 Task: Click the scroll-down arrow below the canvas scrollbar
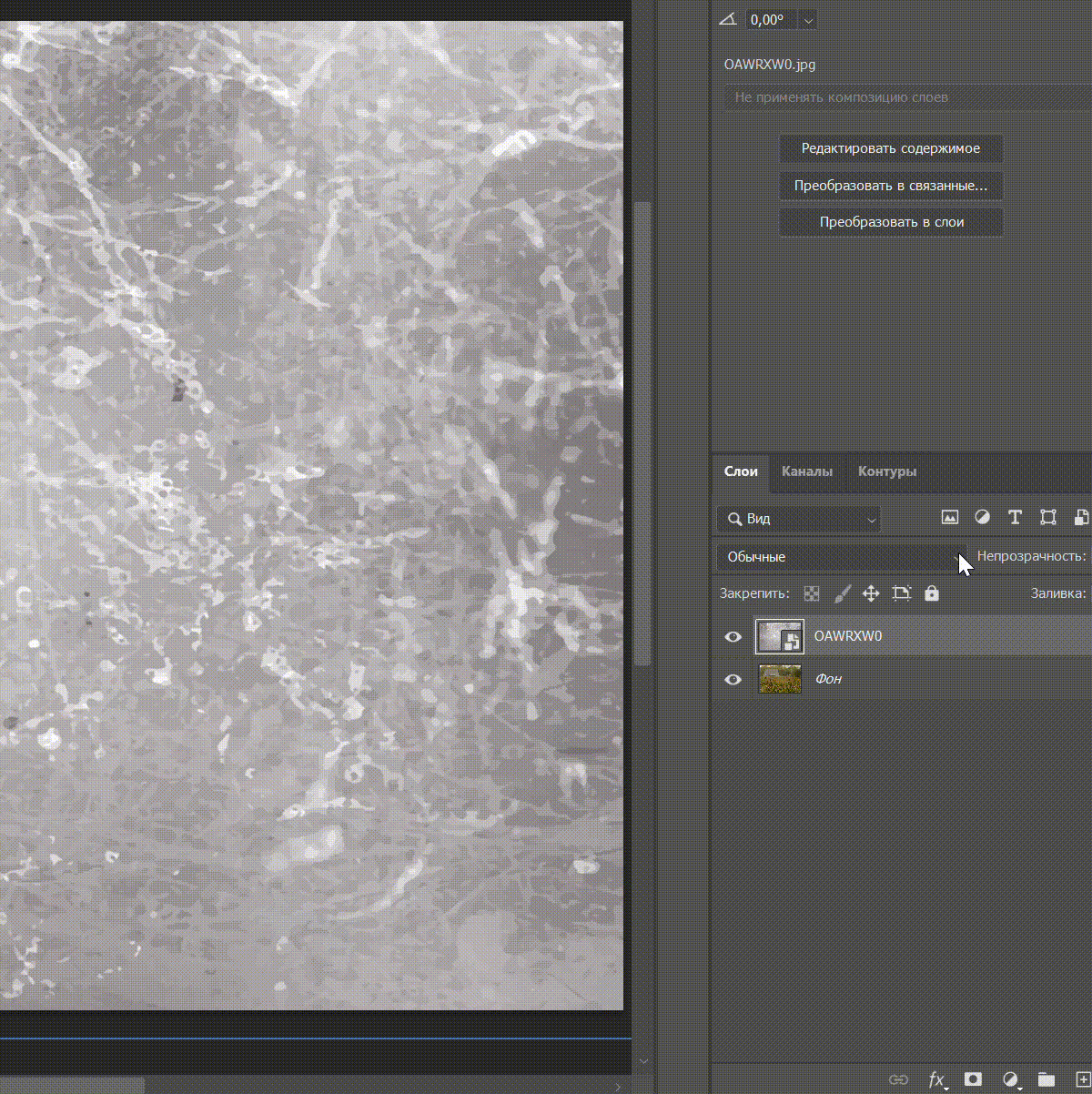click(x=643, y=1061)
